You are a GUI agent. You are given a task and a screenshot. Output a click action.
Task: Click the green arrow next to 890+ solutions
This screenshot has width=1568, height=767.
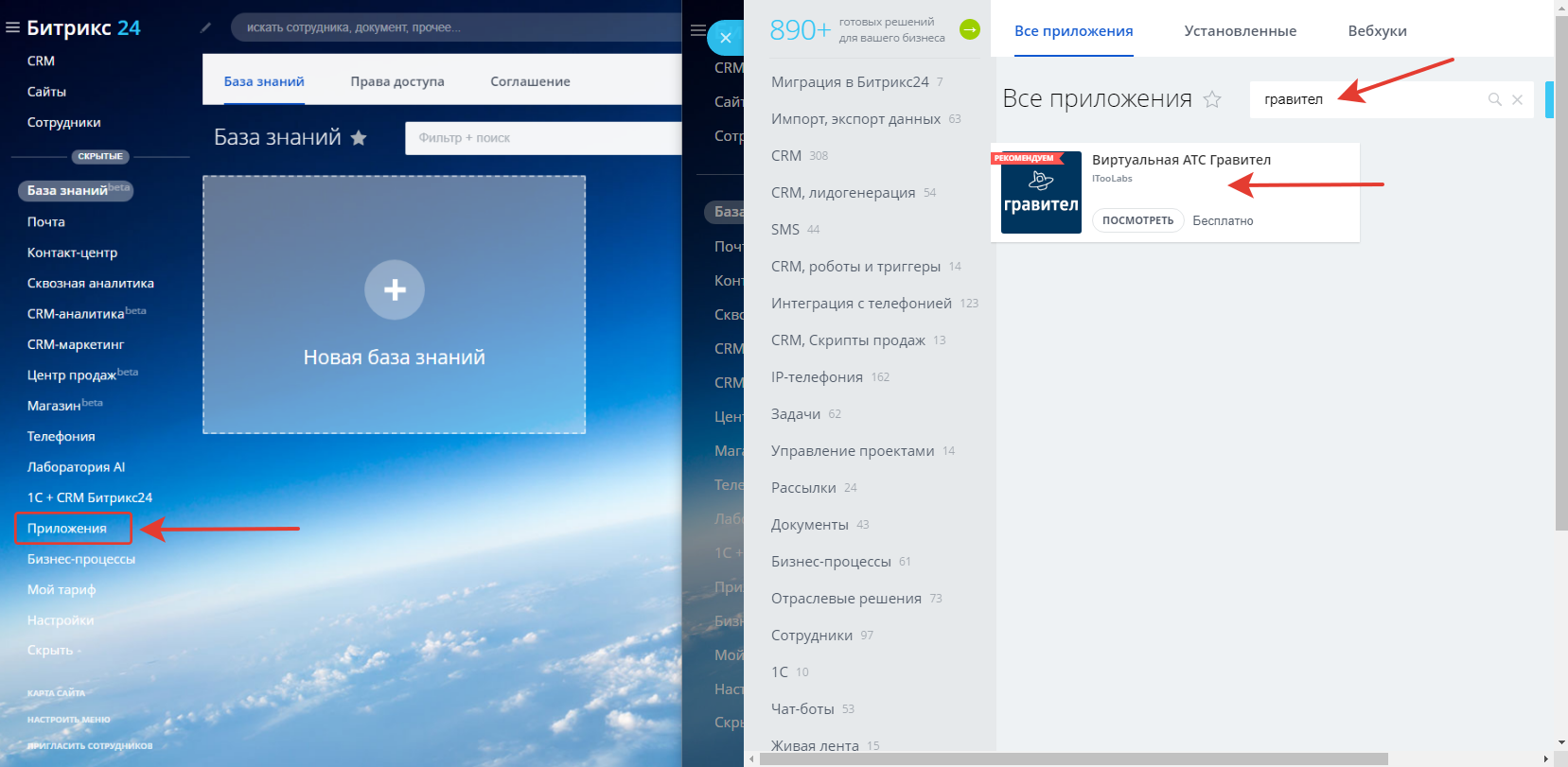point(970,29)
